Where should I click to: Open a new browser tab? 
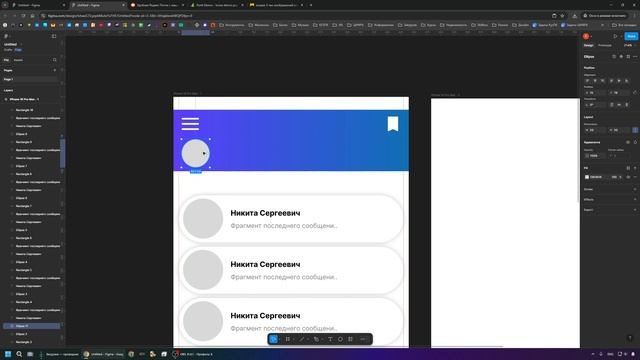311,5
